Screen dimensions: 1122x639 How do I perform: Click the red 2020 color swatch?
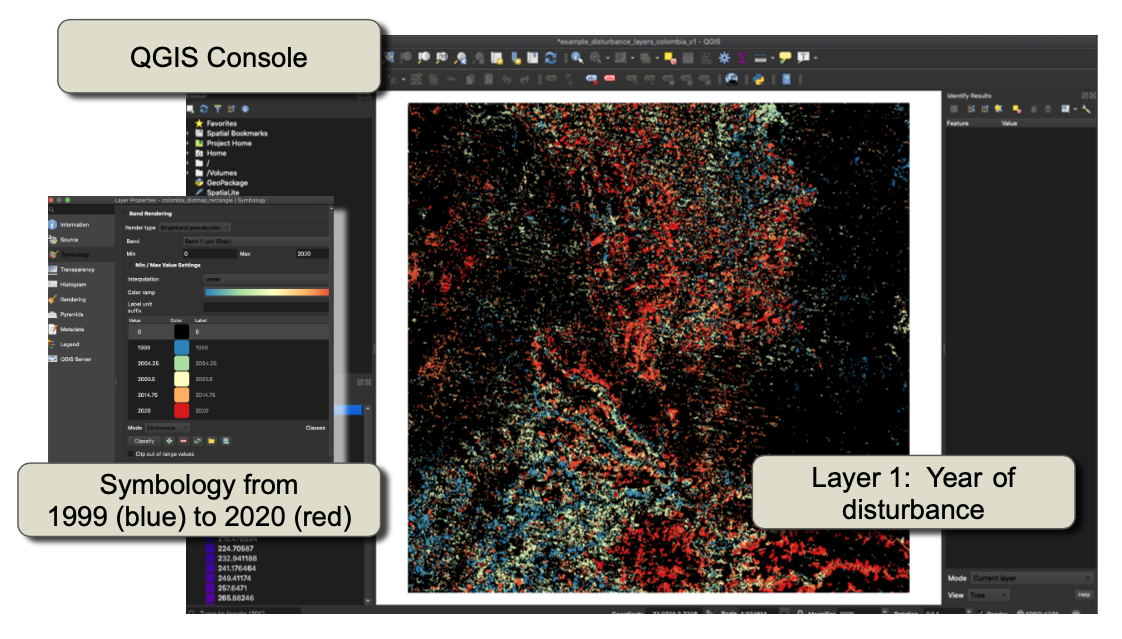[x=181, y=410]
